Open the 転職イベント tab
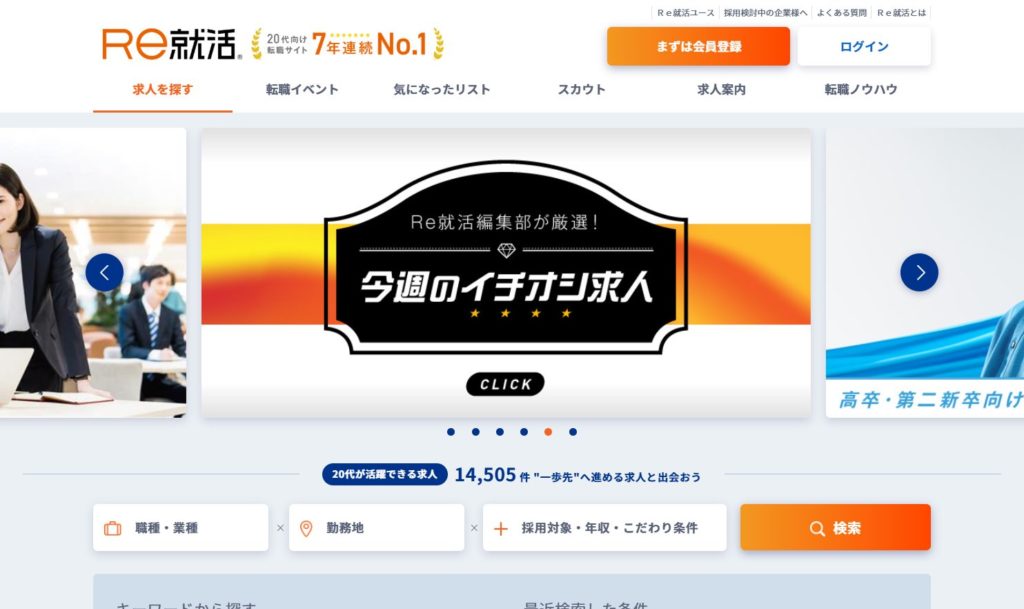1024x609 pixels. coord(302,89)
